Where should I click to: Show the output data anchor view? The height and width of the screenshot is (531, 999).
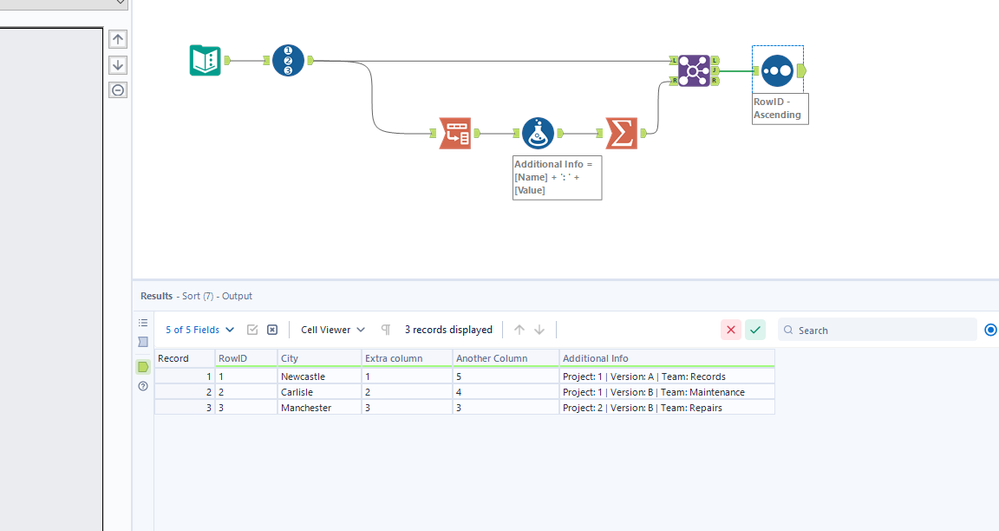click(143, 367)
